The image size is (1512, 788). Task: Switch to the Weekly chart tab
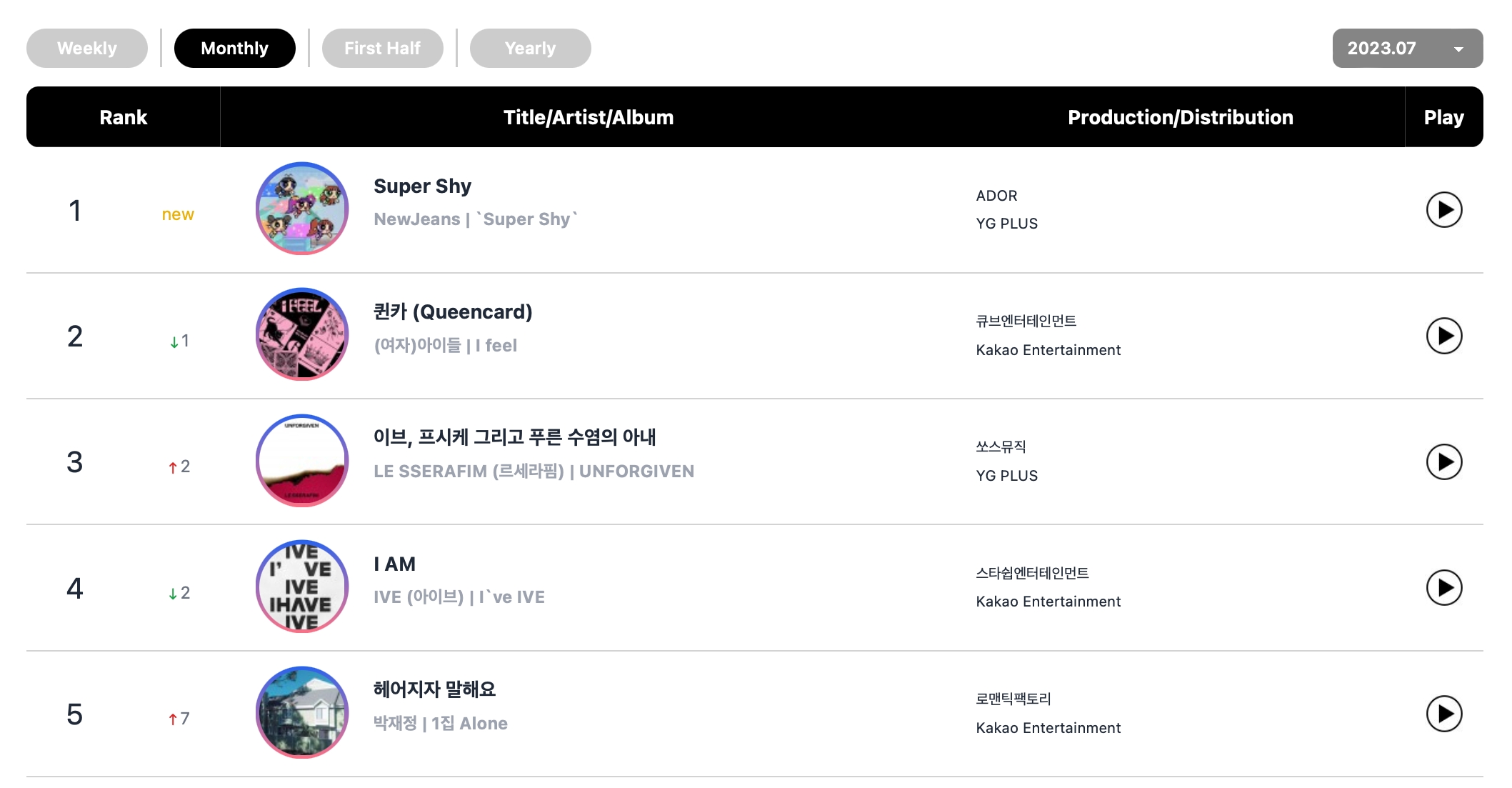pyautogui.click(x=87, y=49)
